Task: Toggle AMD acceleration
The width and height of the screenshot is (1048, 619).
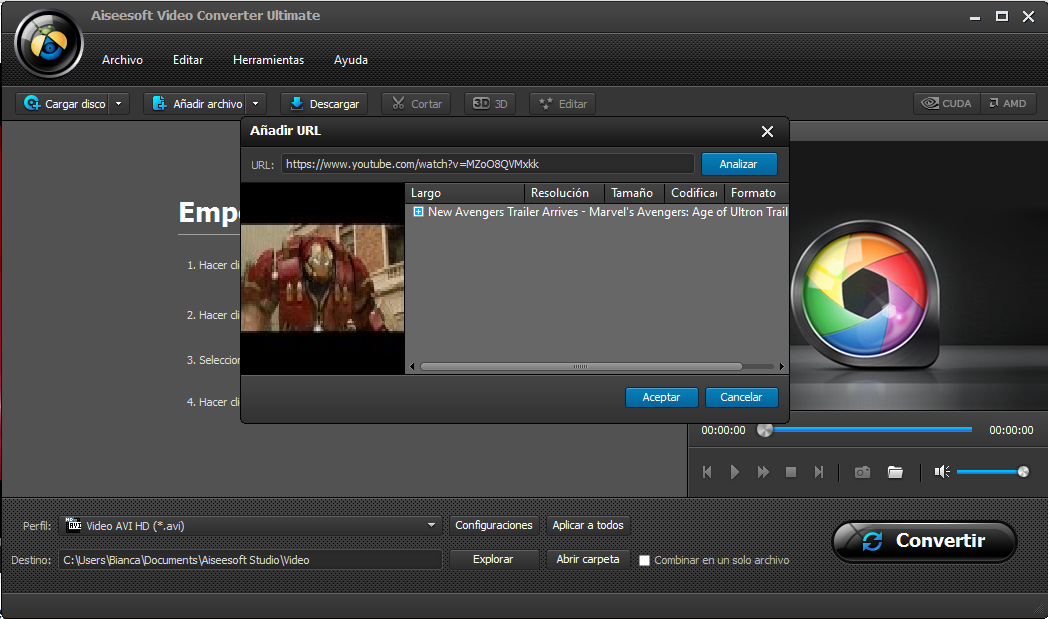Action: coord(1009,103)
